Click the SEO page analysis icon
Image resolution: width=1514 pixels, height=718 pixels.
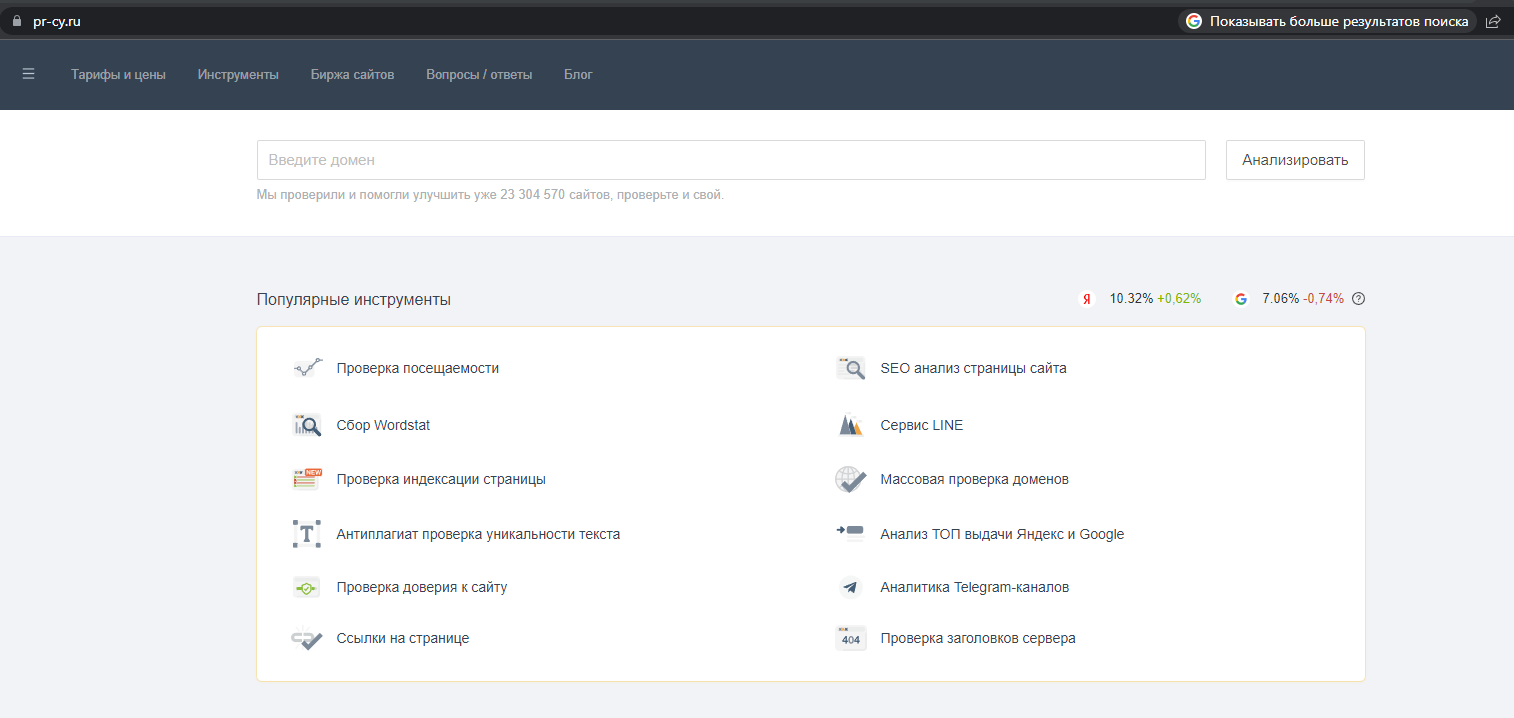(x=850, y=368)
